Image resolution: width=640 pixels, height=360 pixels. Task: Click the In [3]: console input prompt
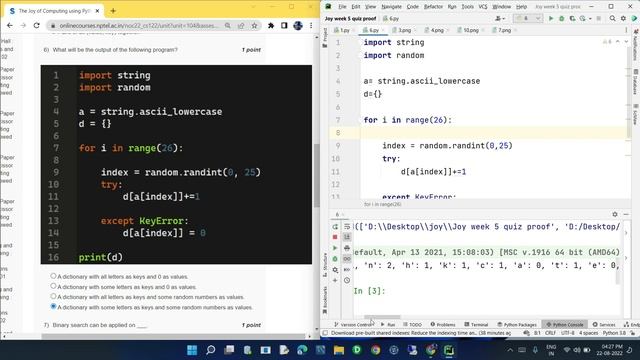[x=369, y=291]
